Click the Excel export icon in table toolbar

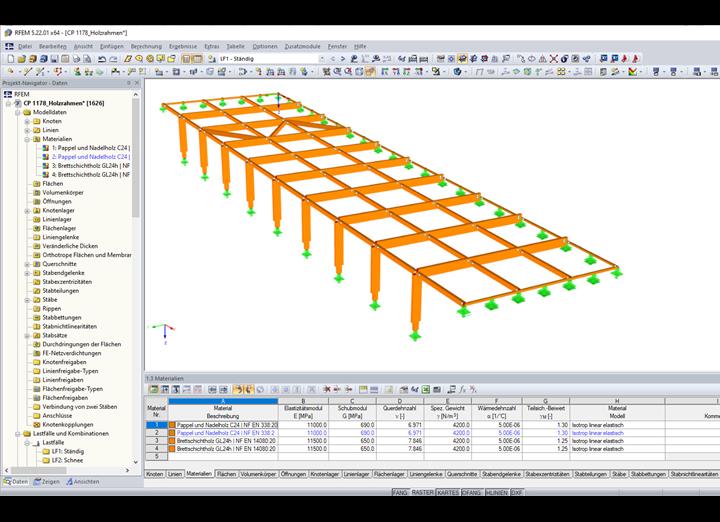click(426, 389)
